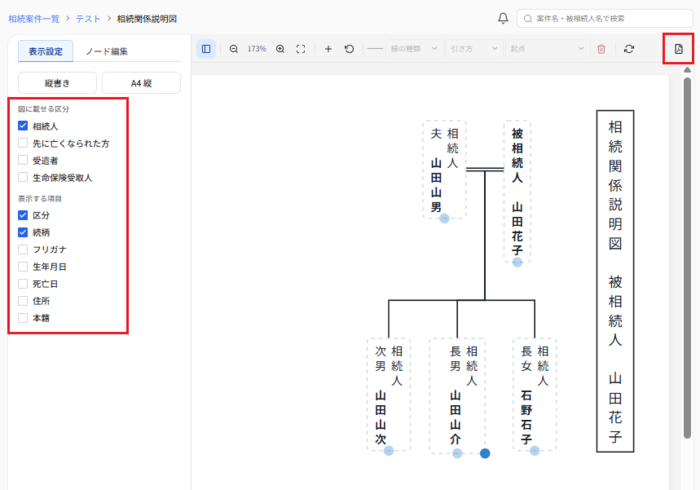Click 173% zoom level value
The height and width of the screenshot is (490, 700).
coord(257,49)
